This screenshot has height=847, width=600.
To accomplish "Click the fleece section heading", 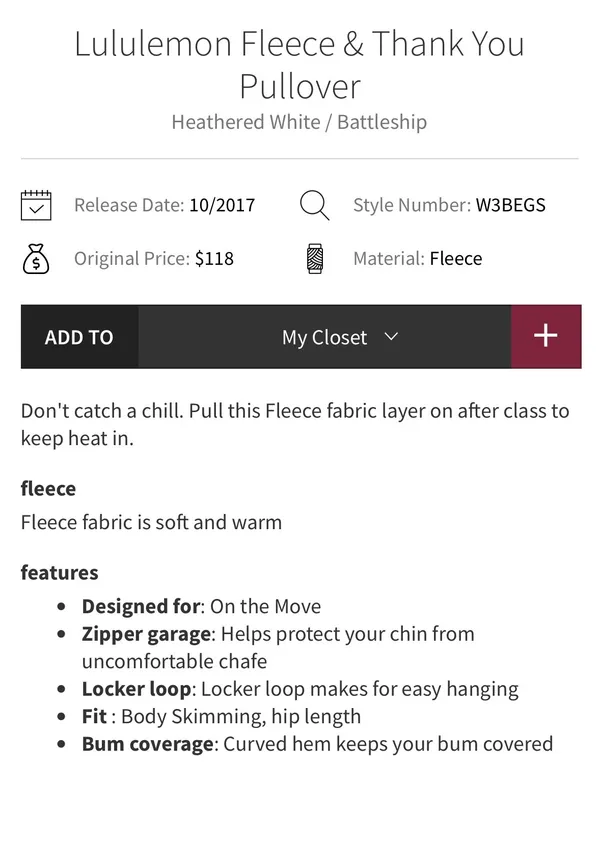I will [48, 488].
